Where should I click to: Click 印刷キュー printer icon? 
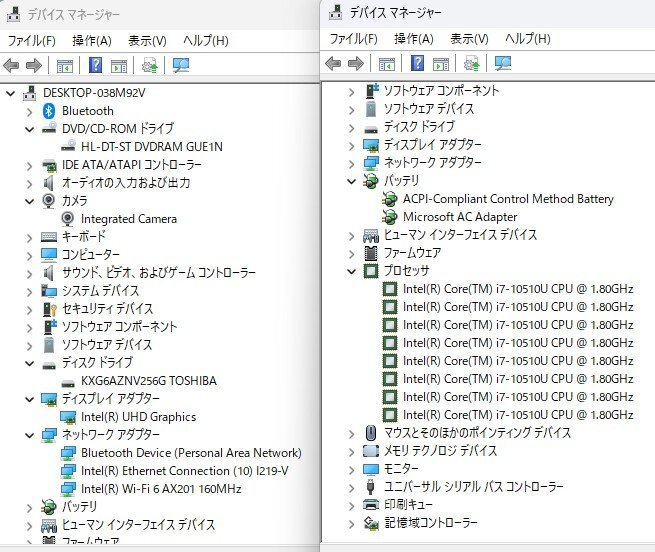371,504
